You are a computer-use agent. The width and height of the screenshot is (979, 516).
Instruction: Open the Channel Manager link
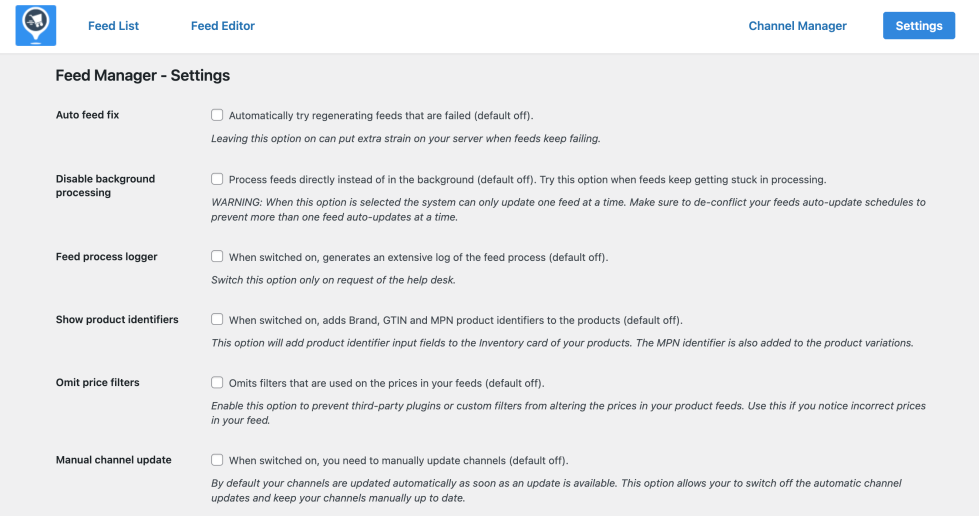click(797, 26)
